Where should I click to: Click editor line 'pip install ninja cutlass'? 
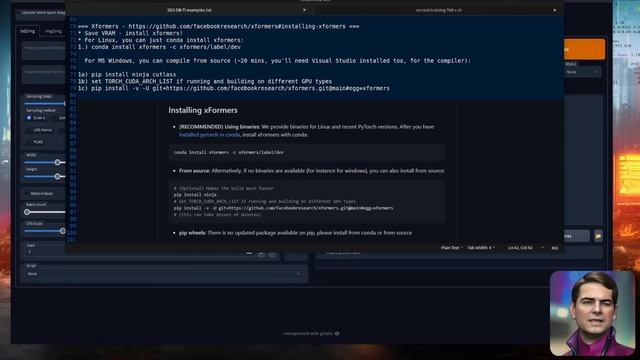pos(127,74)
